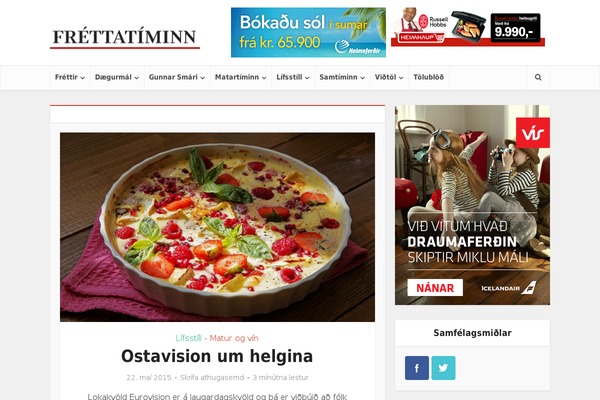
Task: Click the Fréttatíminn site logo
Action: point(125,38)
